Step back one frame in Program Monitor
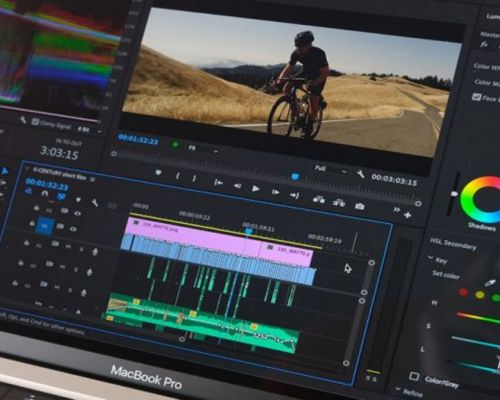Viewport: 500px width, 400px height. coord(237,186)
